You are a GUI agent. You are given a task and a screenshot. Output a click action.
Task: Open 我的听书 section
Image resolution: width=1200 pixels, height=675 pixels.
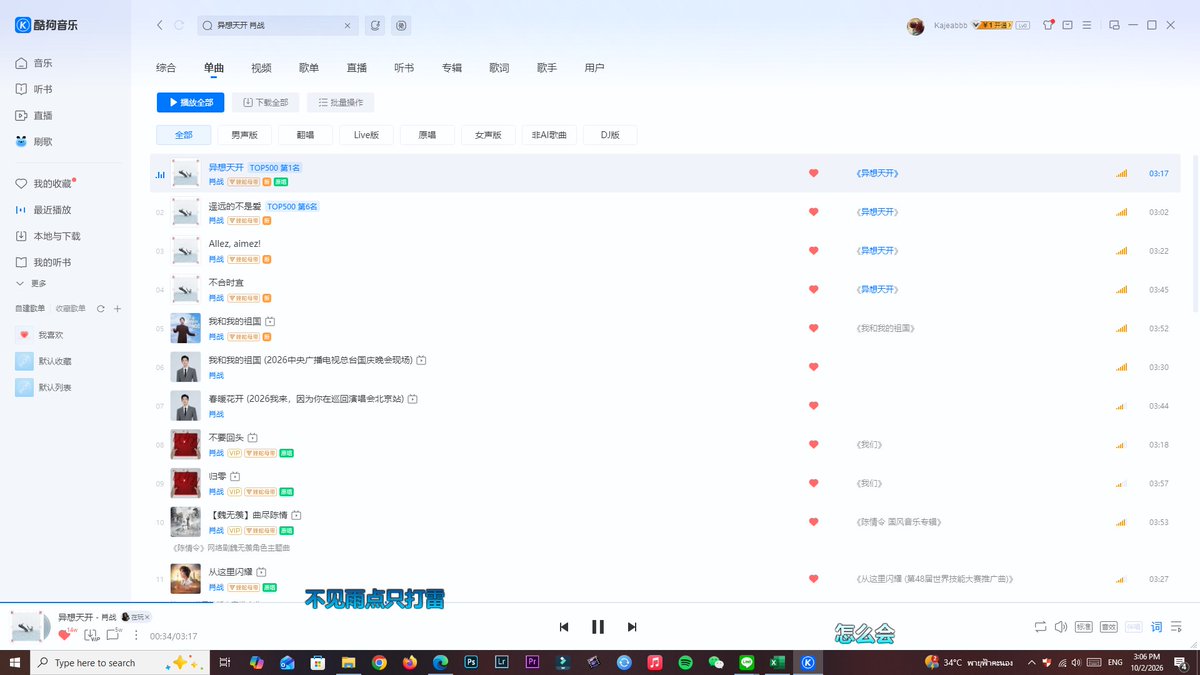click(x=44, y=262)
